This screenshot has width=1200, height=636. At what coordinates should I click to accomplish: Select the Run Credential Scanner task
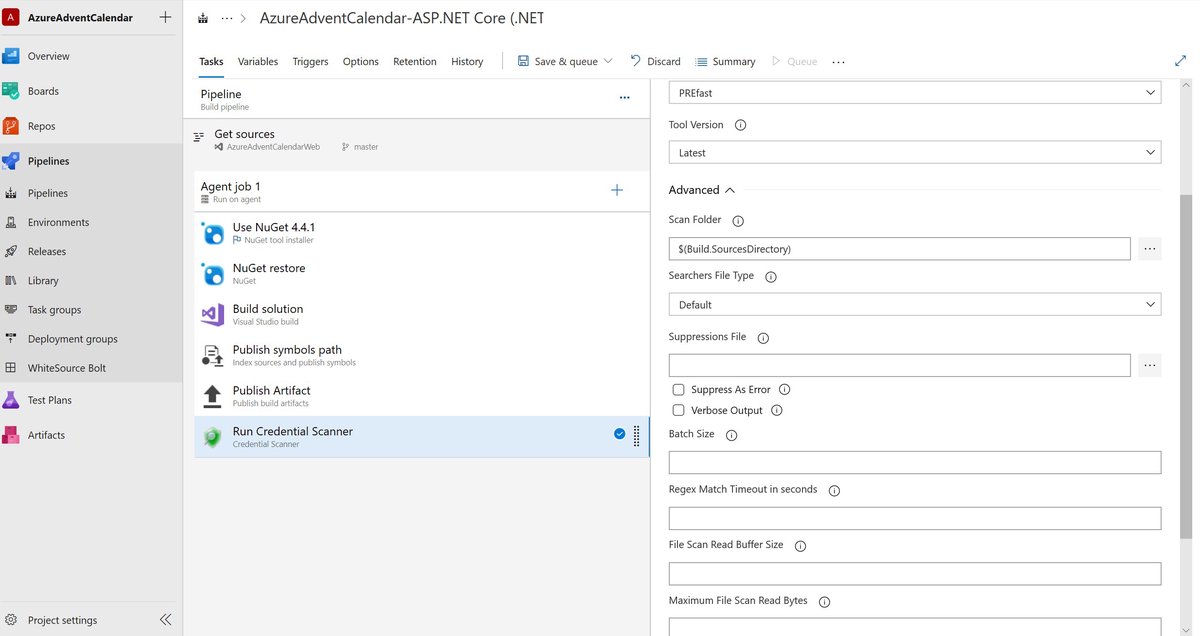(421, 437)
